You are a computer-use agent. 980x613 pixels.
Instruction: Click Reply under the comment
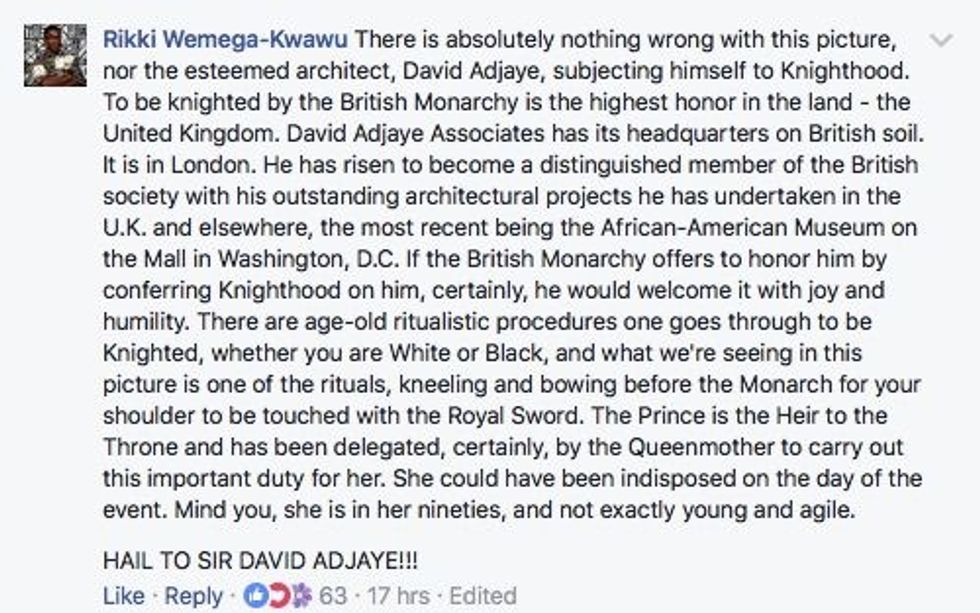(193, 596)
